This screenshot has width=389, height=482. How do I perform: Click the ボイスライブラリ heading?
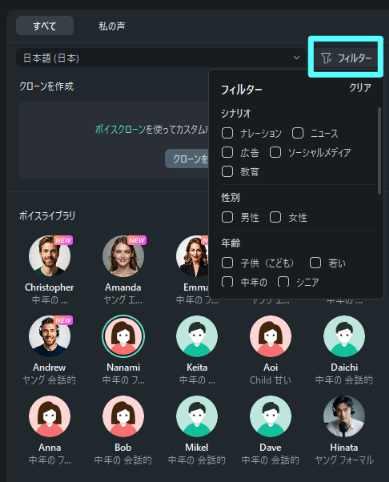47,216
